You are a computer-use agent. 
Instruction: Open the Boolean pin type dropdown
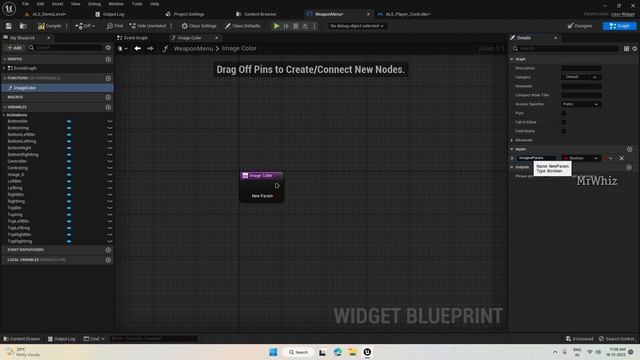pos(580,158)
